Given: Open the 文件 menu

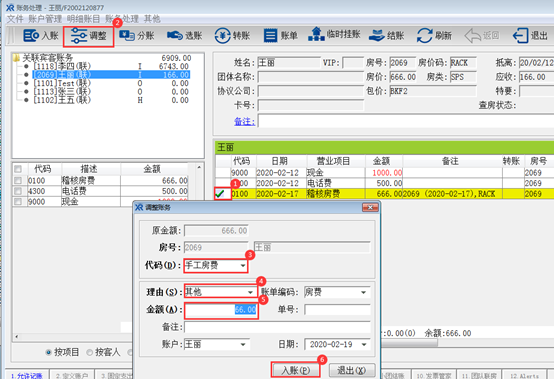Looking at the screenshot, I should [15, 19].
